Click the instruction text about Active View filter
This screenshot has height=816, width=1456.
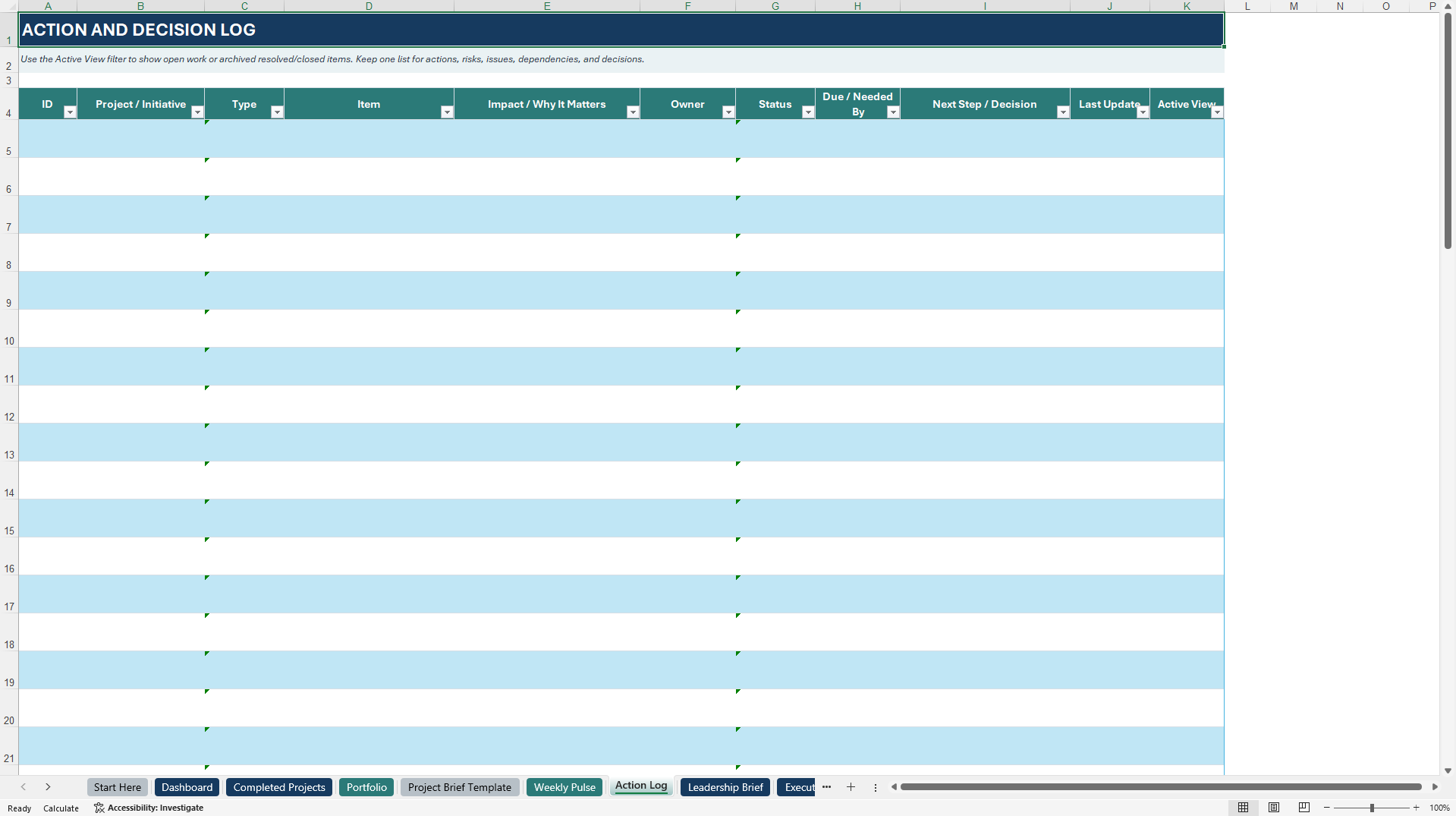tap(332, 59)
